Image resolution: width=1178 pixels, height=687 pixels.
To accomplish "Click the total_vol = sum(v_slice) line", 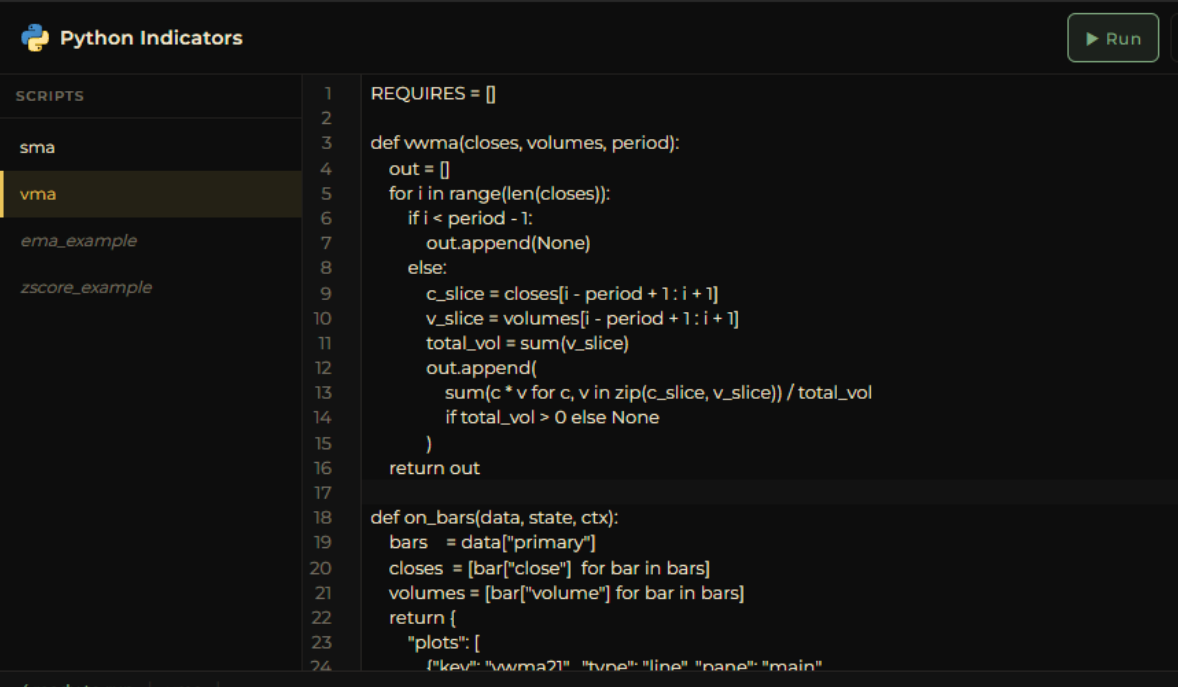I will (527, 343).
